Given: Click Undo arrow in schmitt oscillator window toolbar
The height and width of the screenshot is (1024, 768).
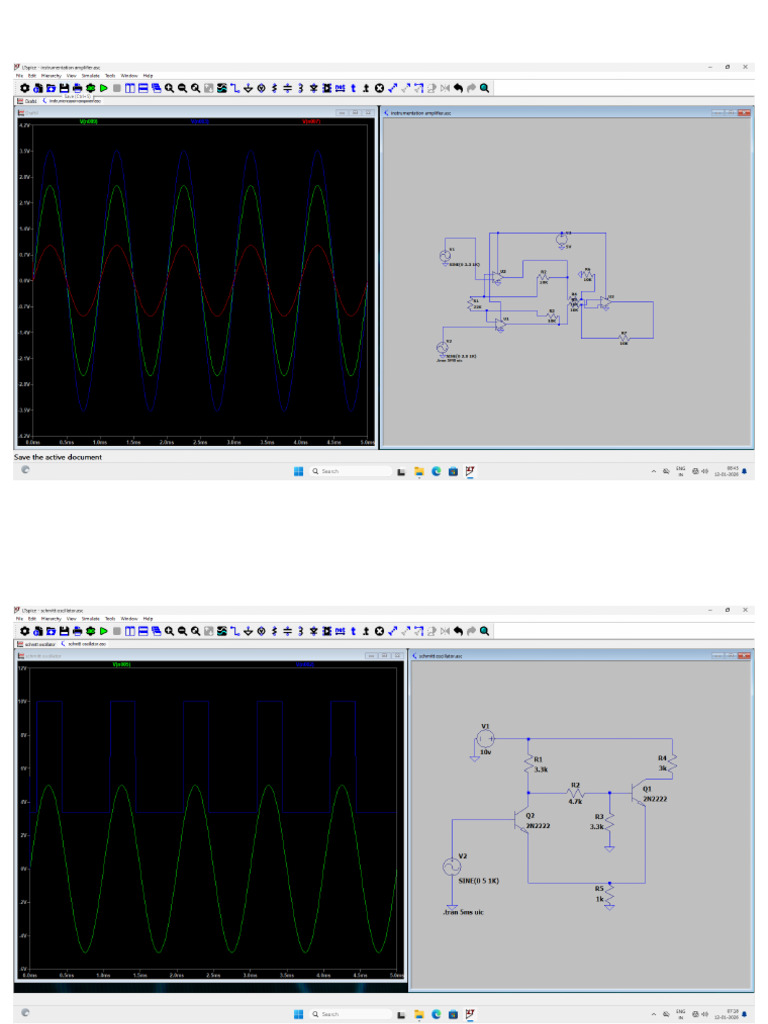Looking at the screenshot, I should click(x=458, y=631).
